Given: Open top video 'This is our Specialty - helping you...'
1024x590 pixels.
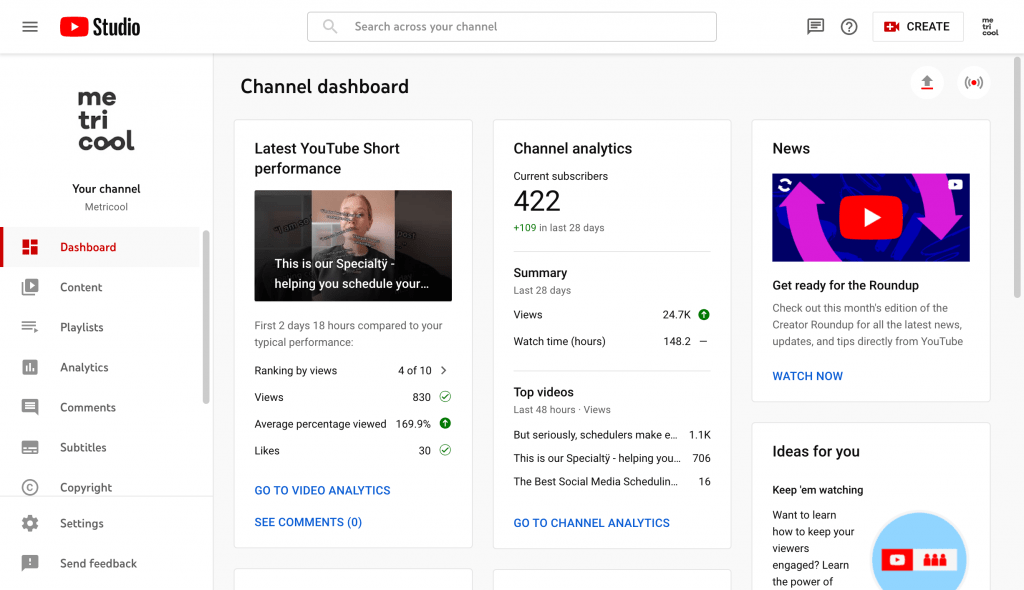Looking at the screenshot, I should pos(597,458).
